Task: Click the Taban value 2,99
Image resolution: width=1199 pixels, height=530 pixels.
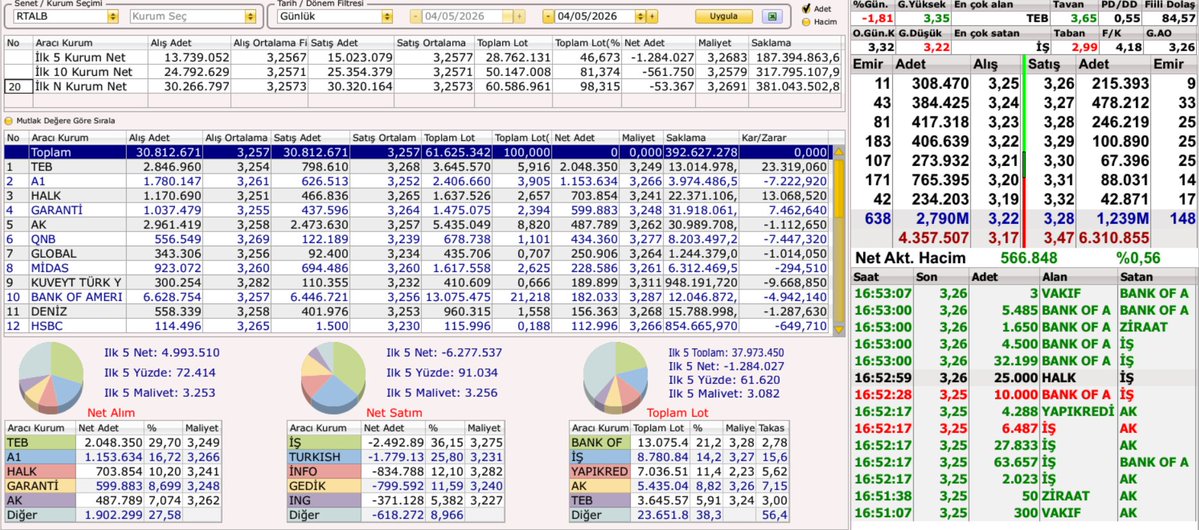Action: 1084,47
